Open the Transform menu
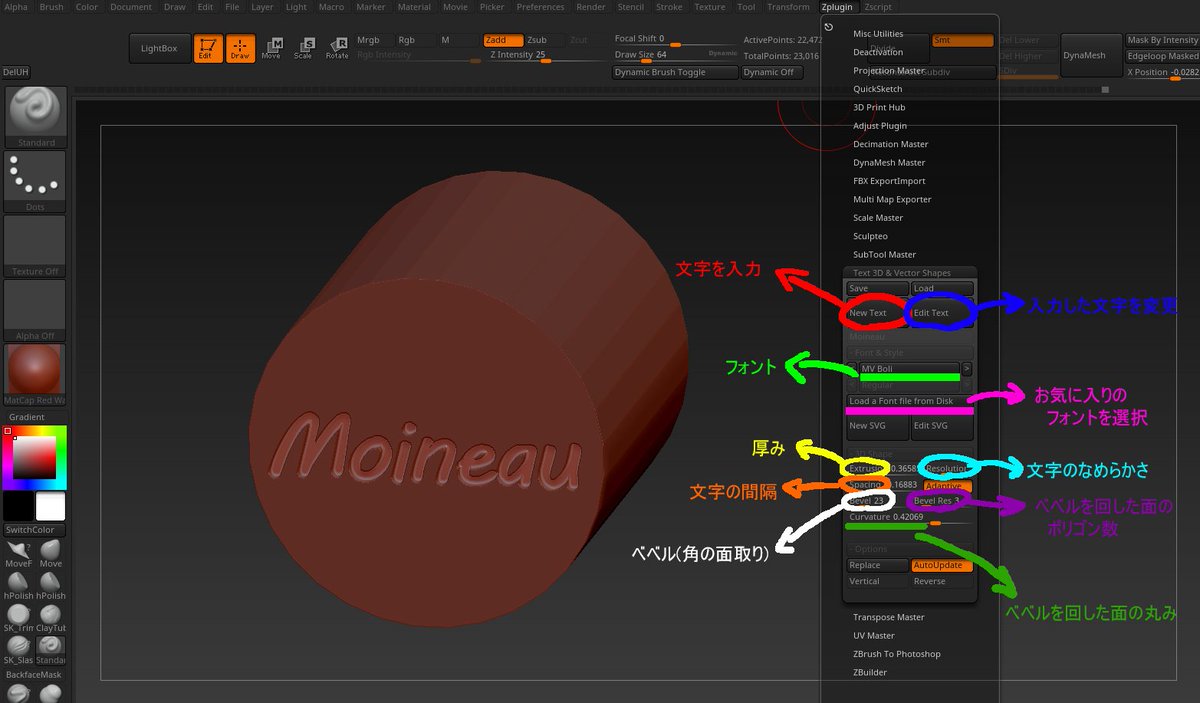 pos(789,7)
